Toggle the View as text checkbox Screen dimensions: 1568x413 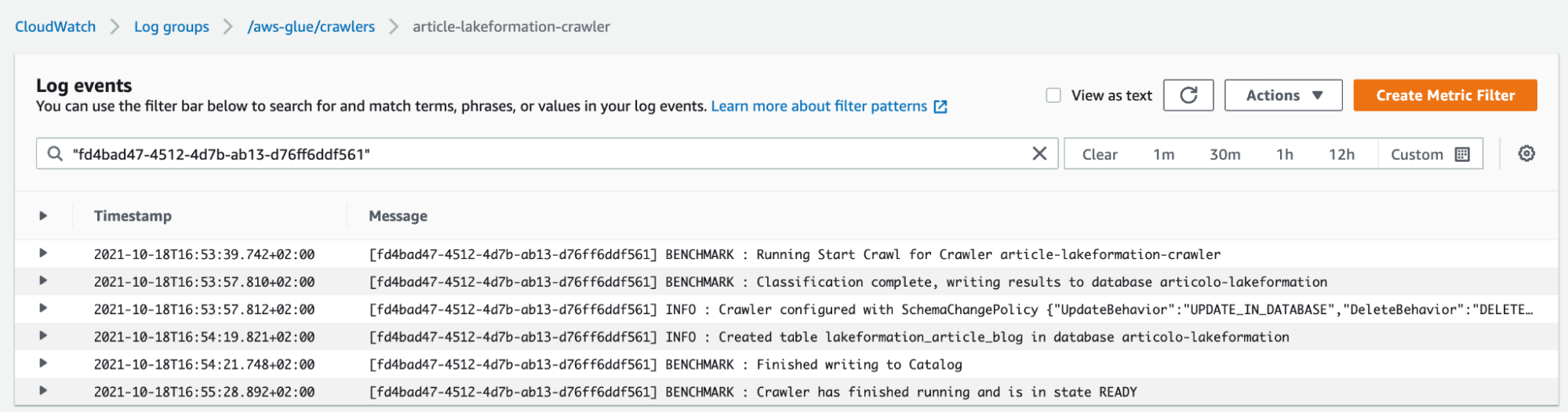(1053, 95)
